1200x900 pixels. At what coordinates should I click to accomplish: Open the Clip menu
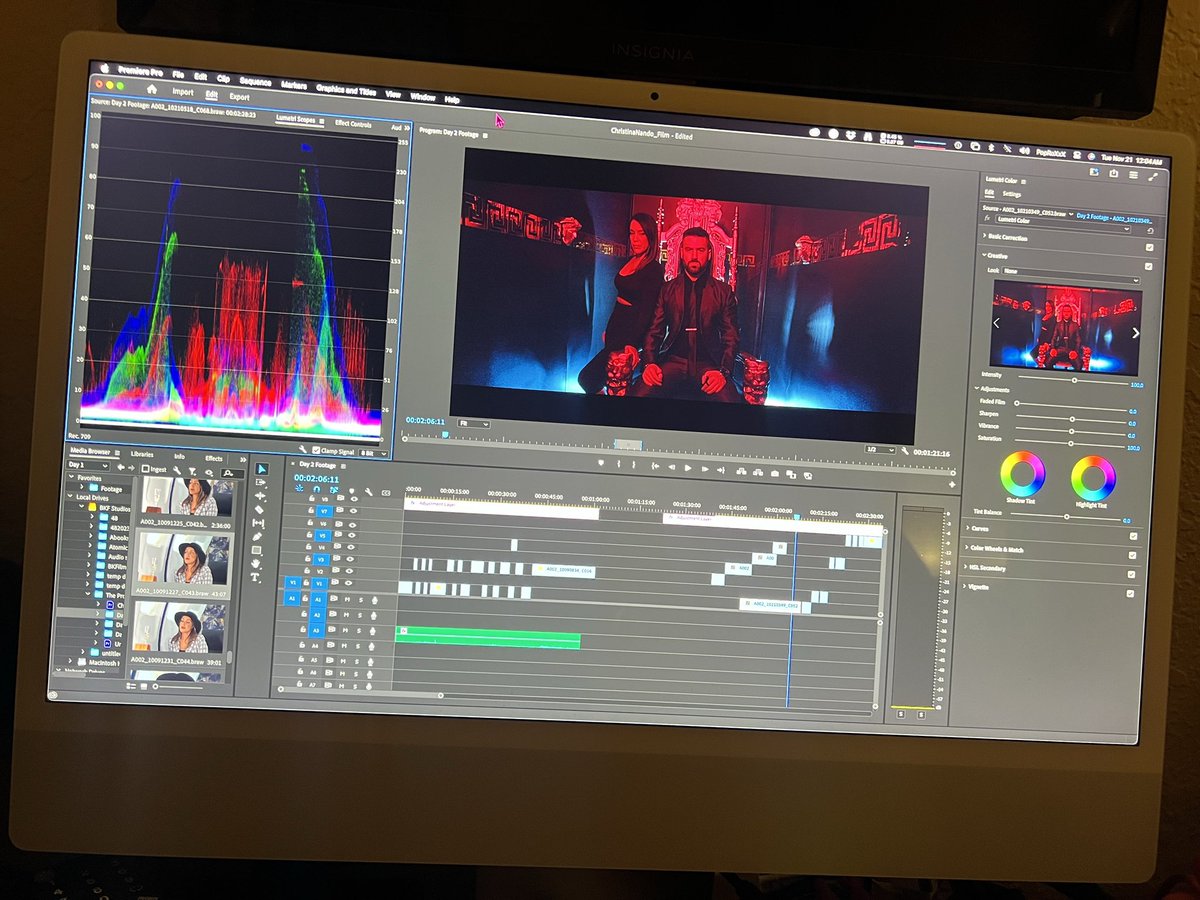(223, 79)
